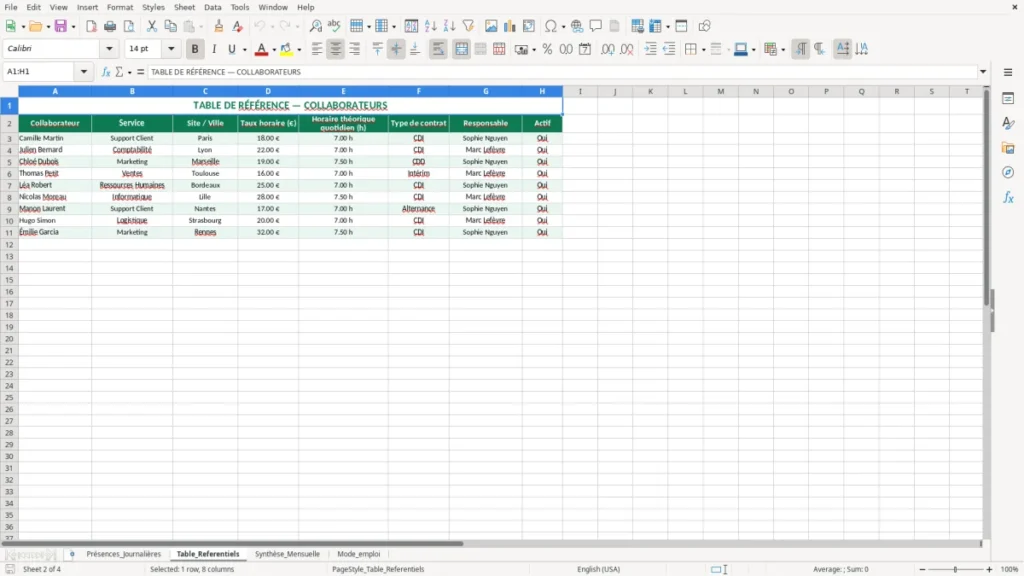This screenshot has width=1024, height=576.
Task: Open sidebar settings hamburger button
Action: coord(1008,72)
